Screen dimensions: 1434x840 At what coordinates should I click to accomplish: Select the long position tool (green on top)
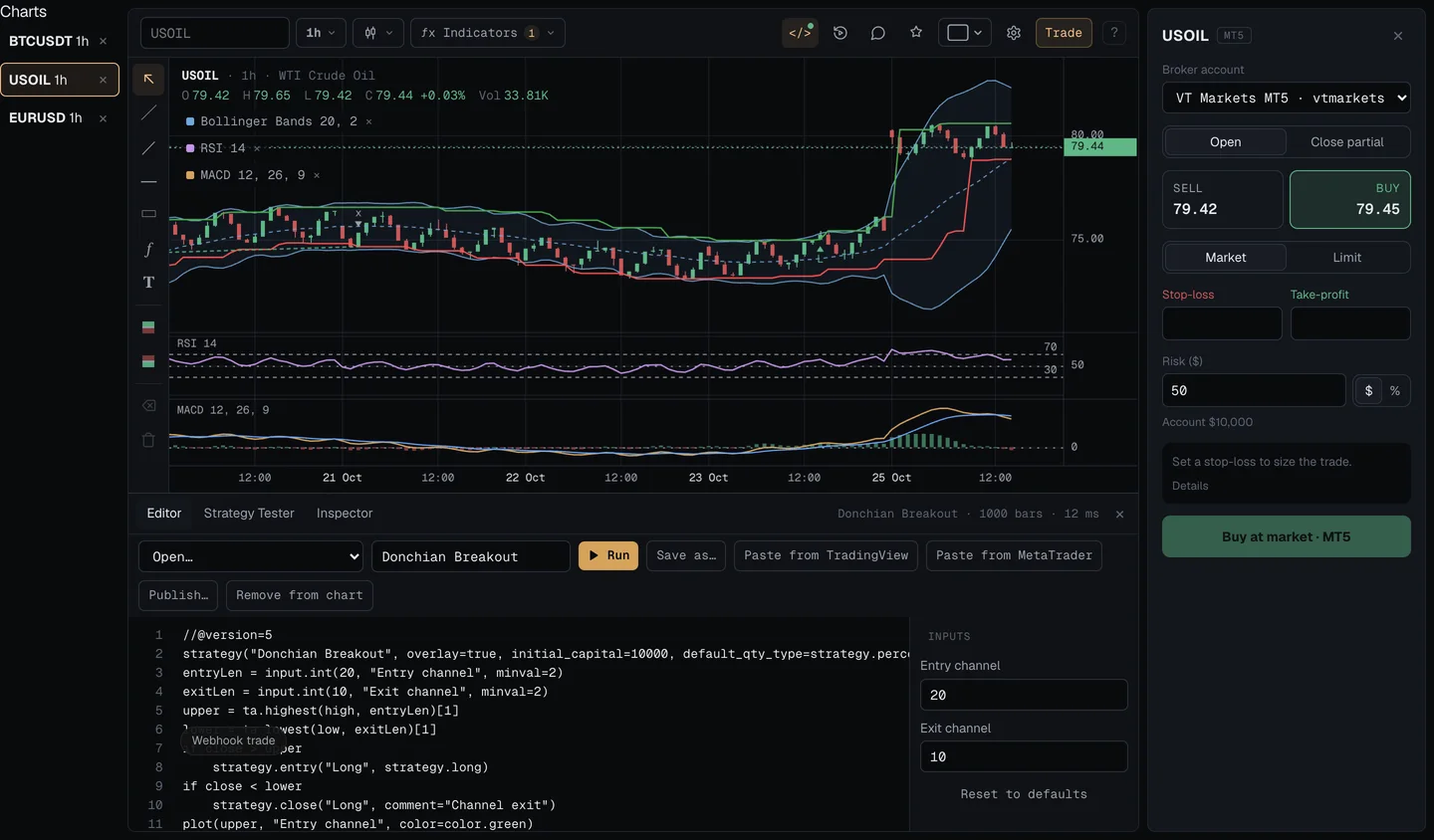click(148, 327)
